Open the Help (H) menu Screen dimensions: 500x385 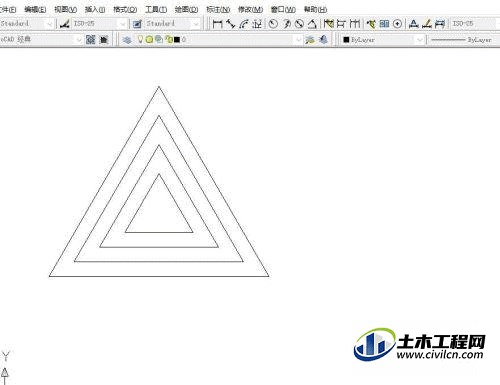pos(315,9)
